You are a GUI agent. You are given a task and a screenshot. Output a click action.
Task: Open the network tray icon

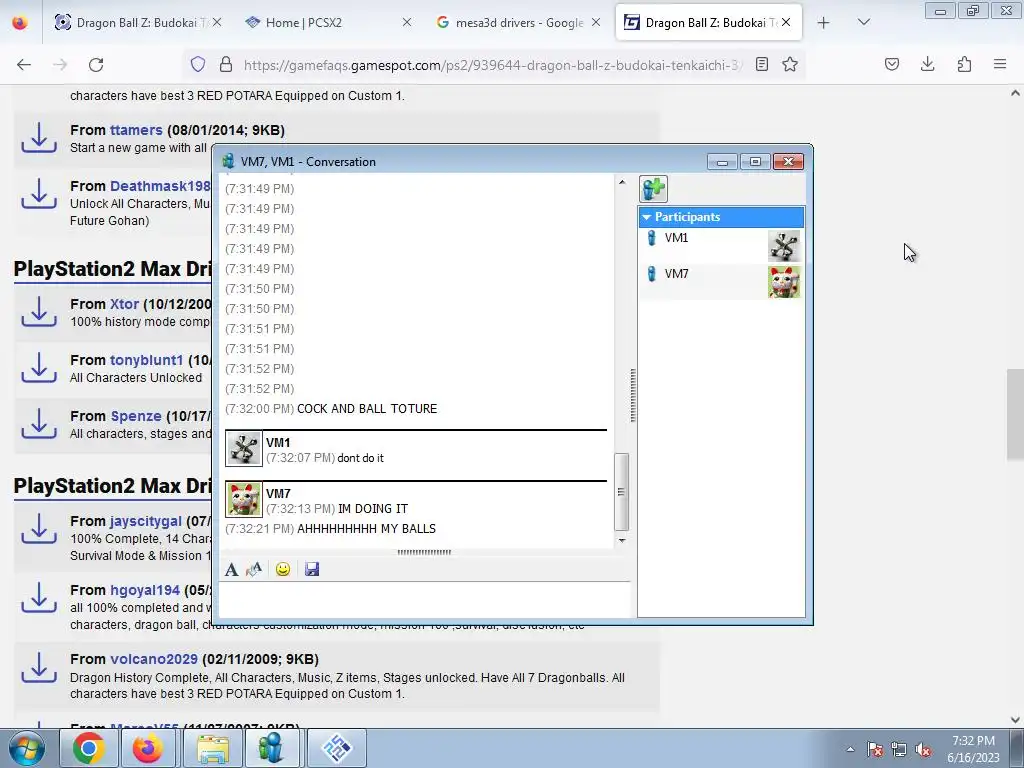(x=899, y=749)
